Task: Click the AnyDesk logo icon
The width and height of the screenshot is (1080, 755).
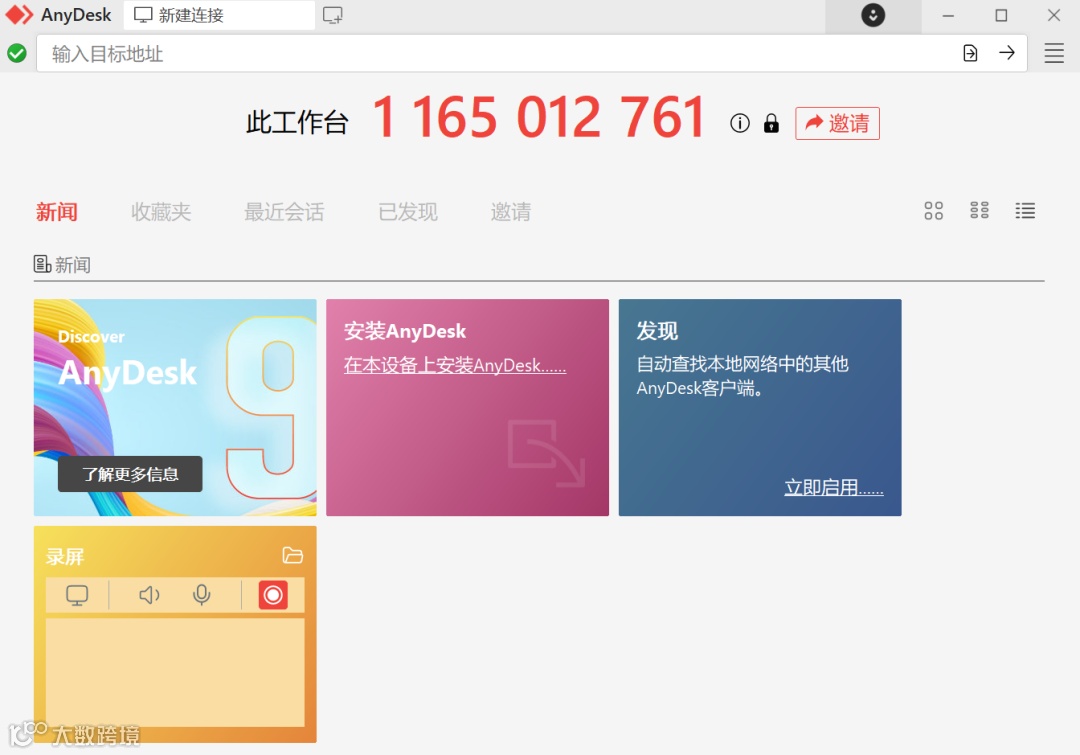Action: click(x=19, y=14)
